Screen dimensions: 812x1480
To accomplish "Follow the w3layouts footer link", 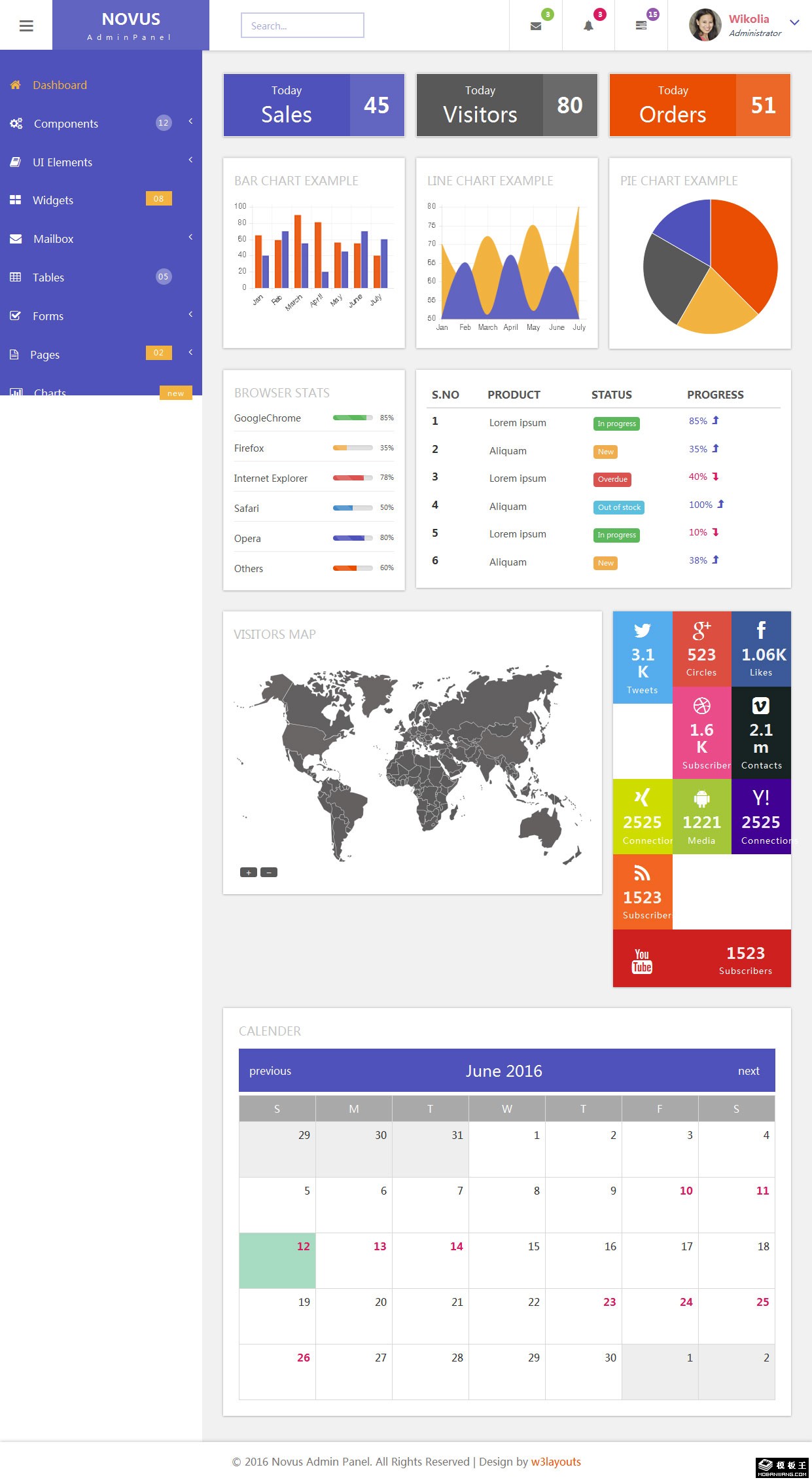I will (556, 1462).
